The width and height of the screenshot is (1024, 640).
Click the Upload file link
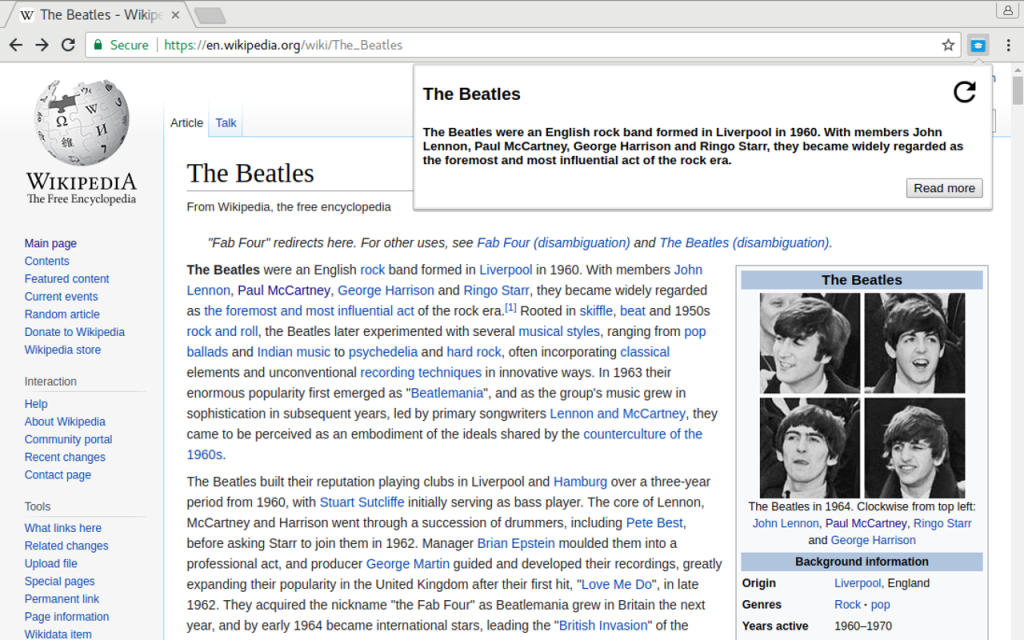(x=50, y=563)
